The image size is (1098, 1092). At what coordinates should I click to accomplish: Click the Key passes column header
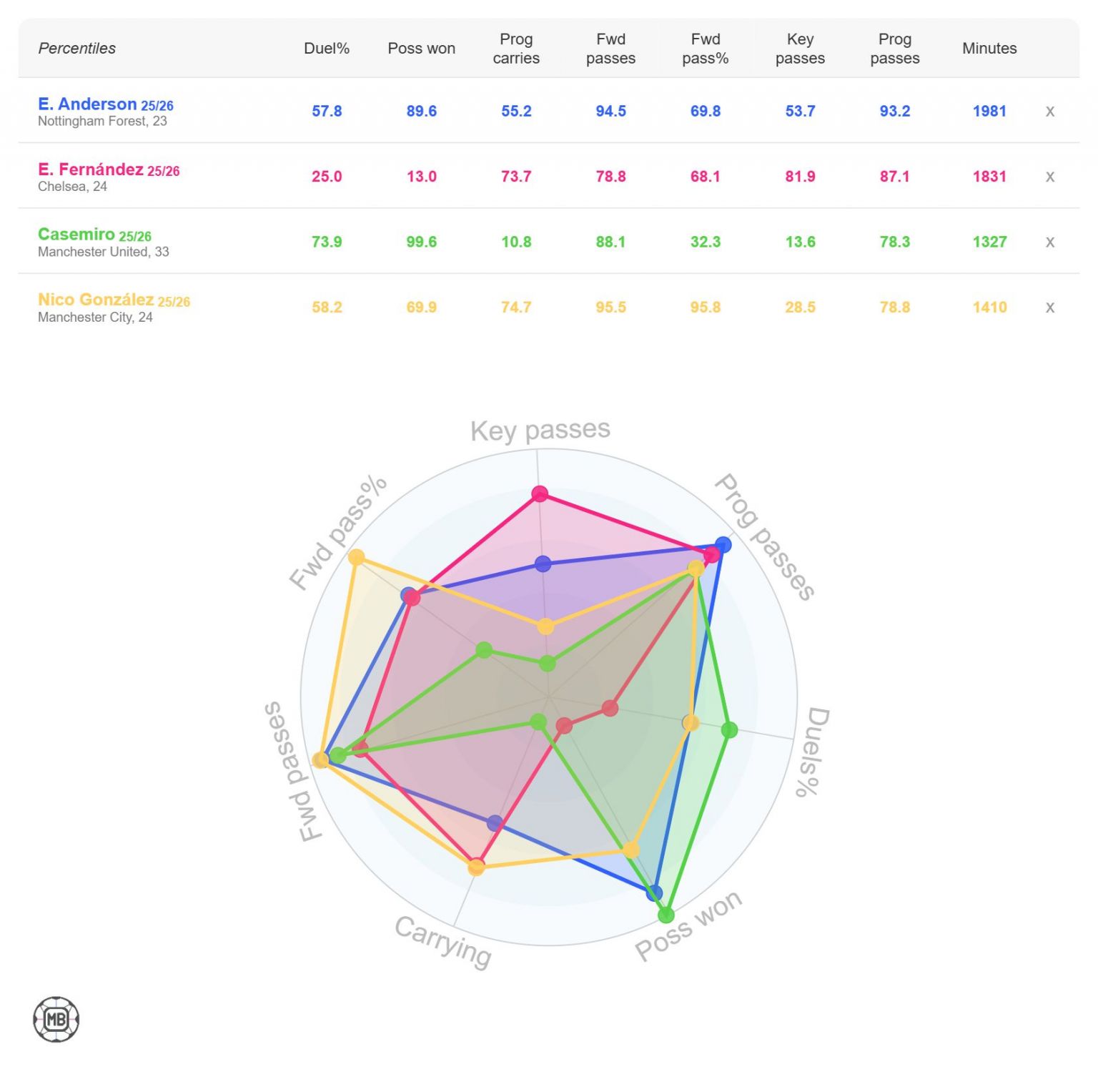click(x=800, y=49)
